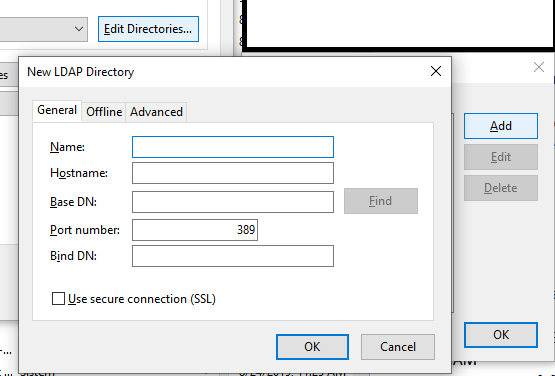
Task: Close the New LDAP Directory dialog
Action: pyautogui.click(x=436, y=71)
